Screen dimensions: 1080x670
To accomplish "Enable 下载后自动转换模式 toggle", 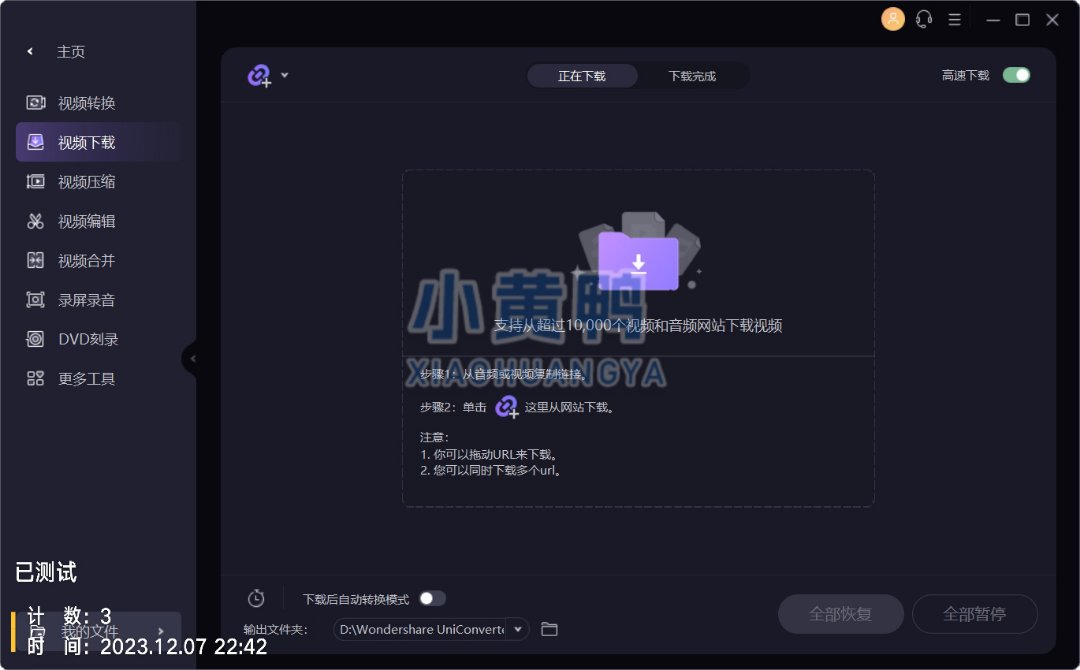I will coord(432,598).
